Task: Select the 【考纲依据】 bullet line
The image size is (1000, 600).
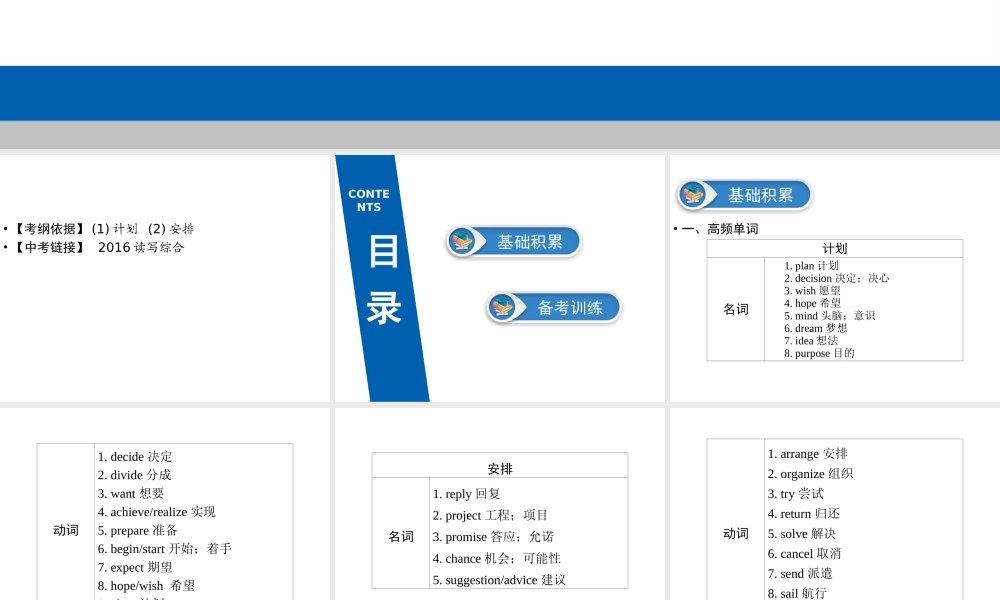Action: (103, 228)
